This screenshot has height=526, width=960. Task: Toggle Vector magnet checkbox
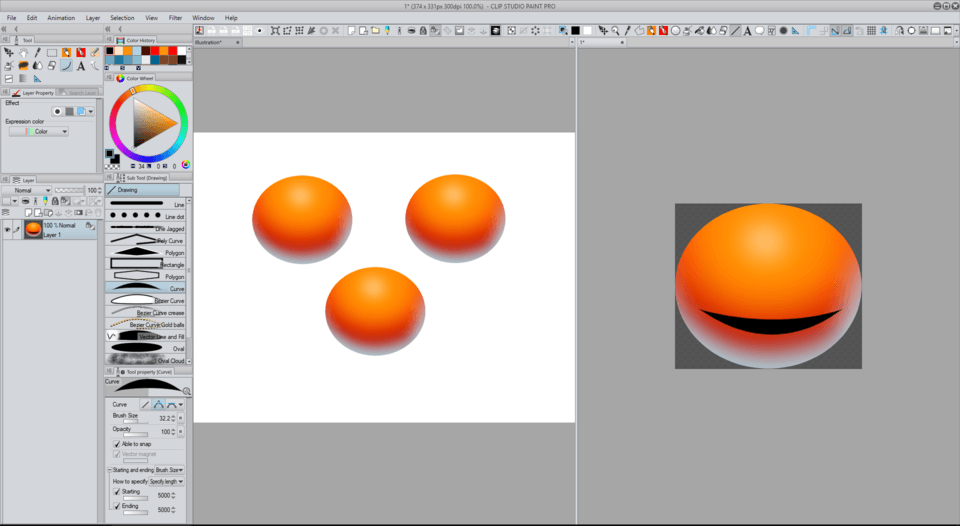click(116, 454)
